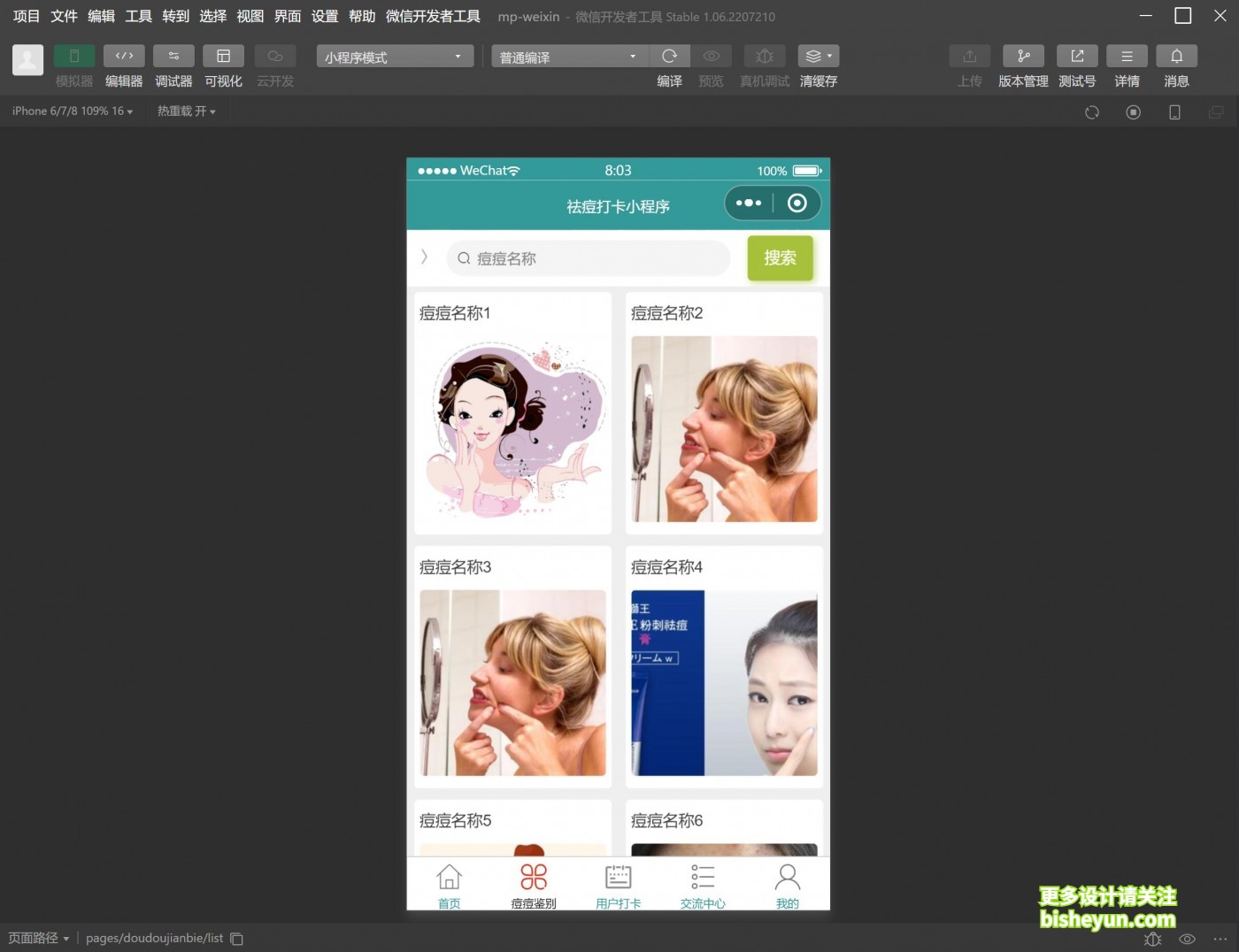Open the 转到 menu
Viewport: 1239px width, 952px height.
click(175, 16)
